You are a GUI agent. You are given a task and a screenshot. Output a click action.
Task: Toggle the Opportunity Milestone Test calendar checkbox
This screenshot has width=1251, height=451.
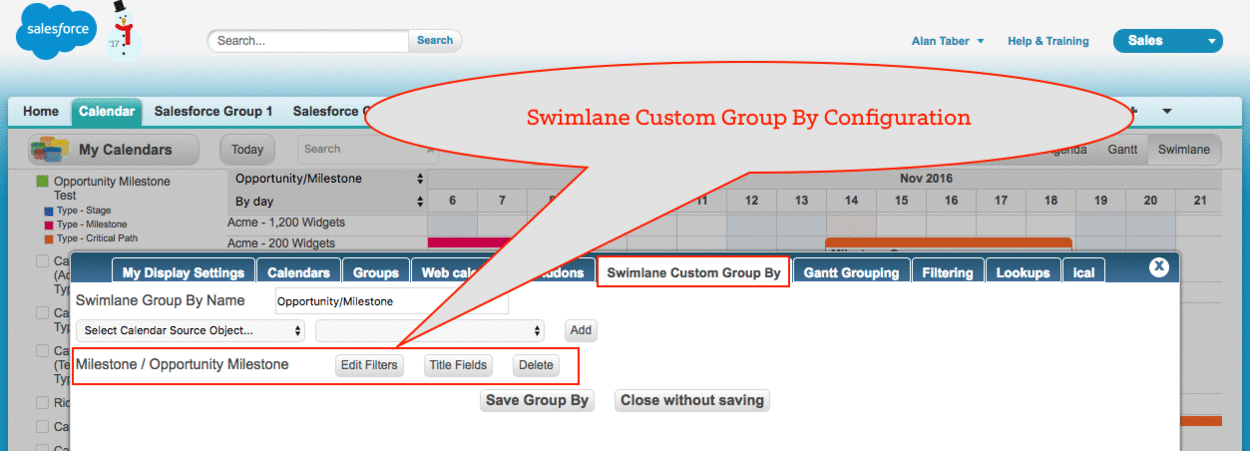pos(42,182)
